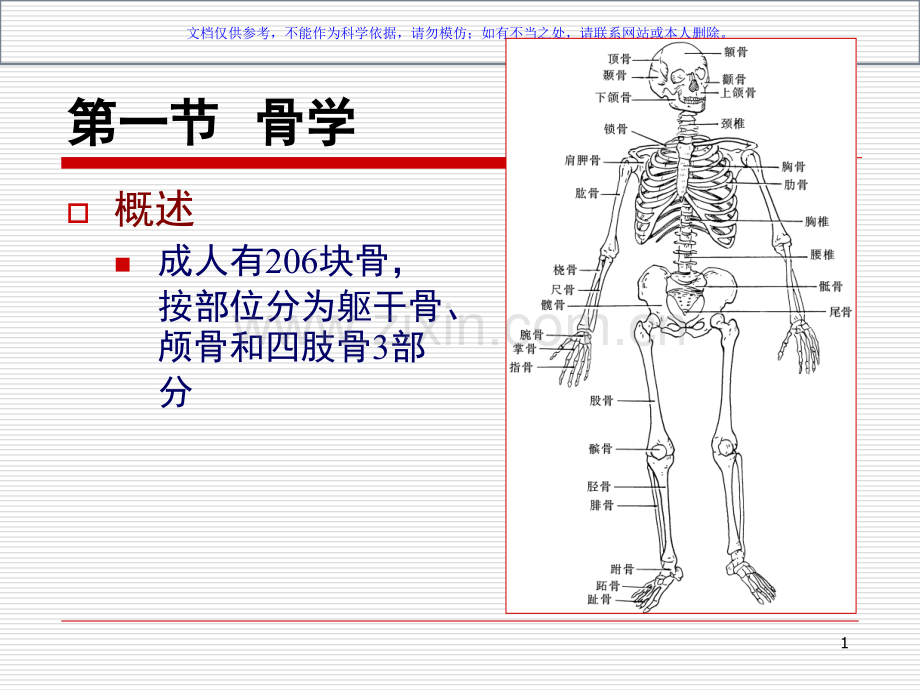The width and height of the screenshot is (920, 690).
Task: Click the 腰椎 label in the diagram
Action: [x=822, y=255]
